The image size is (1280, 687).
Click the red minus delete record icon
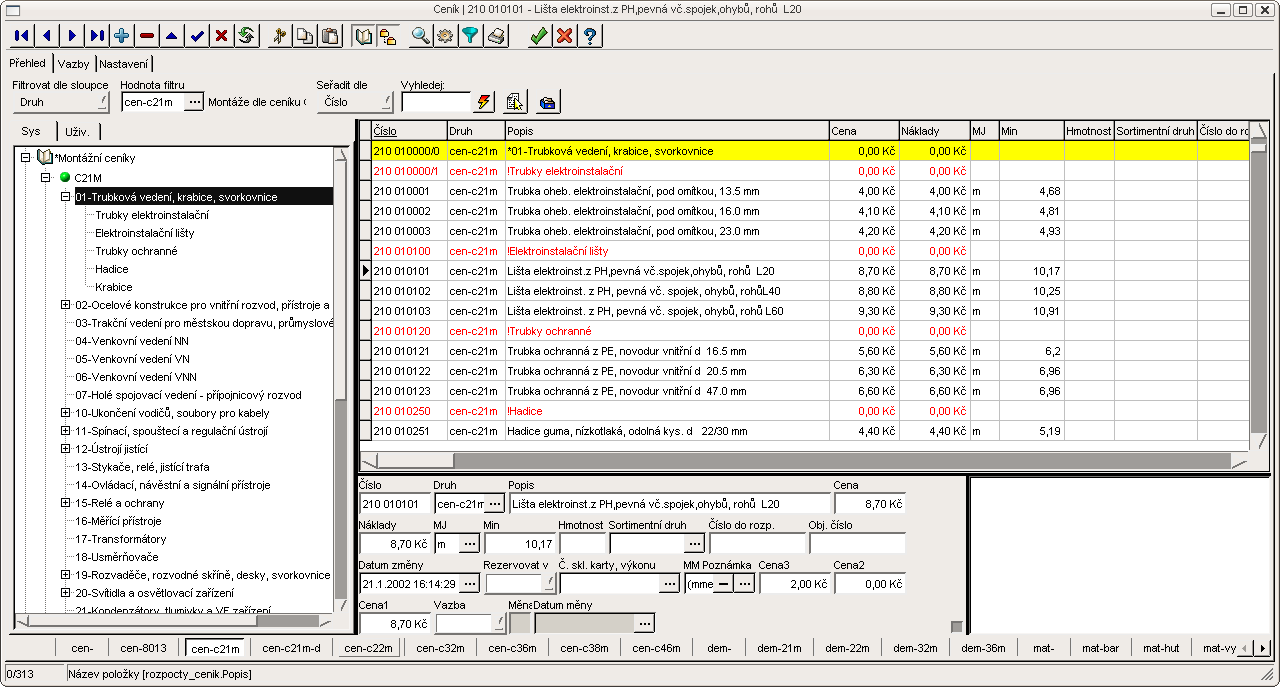tap(147, 36)
